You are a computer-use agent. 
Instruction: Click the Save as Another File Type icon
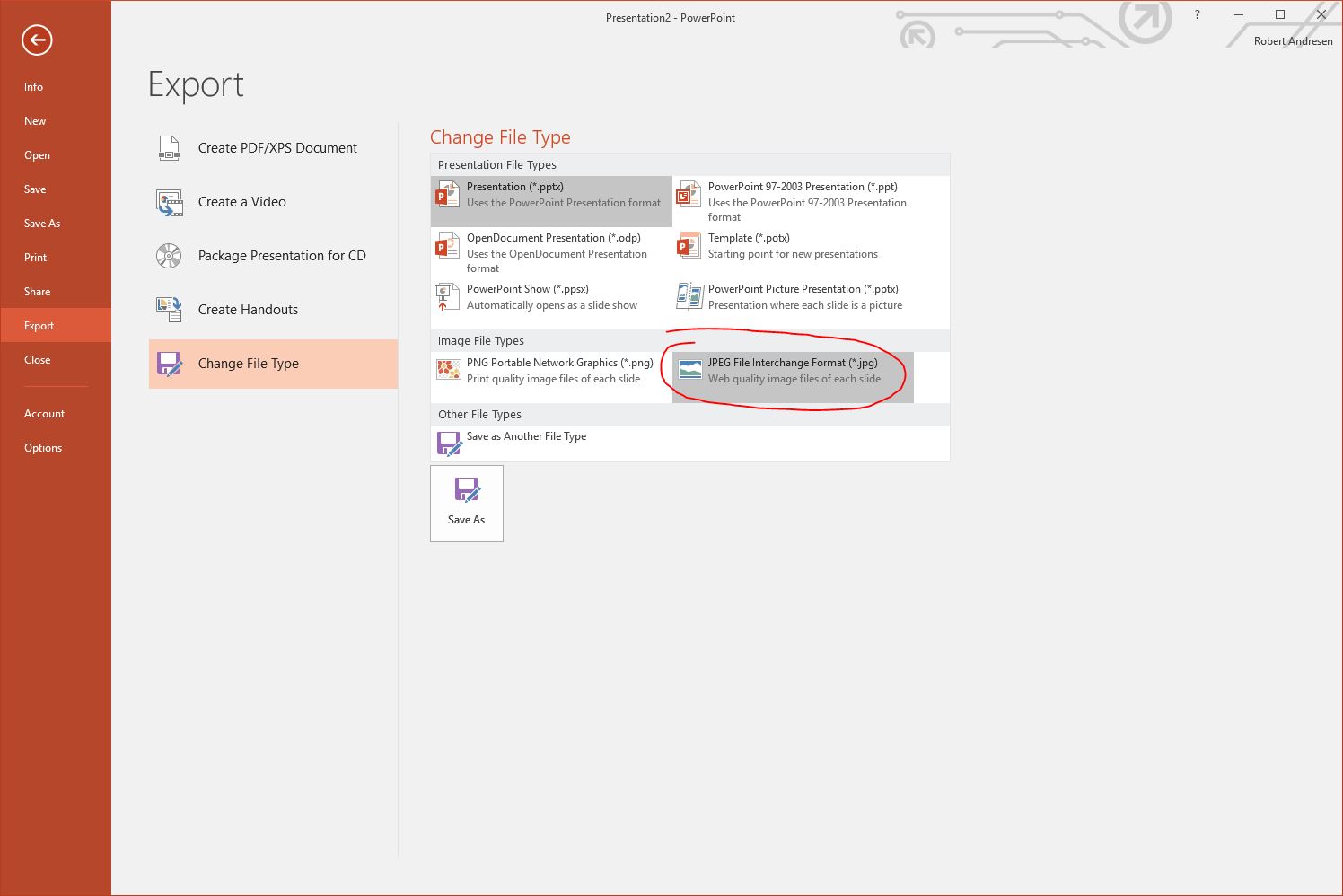pyautogui.click(x=448, y=443)
